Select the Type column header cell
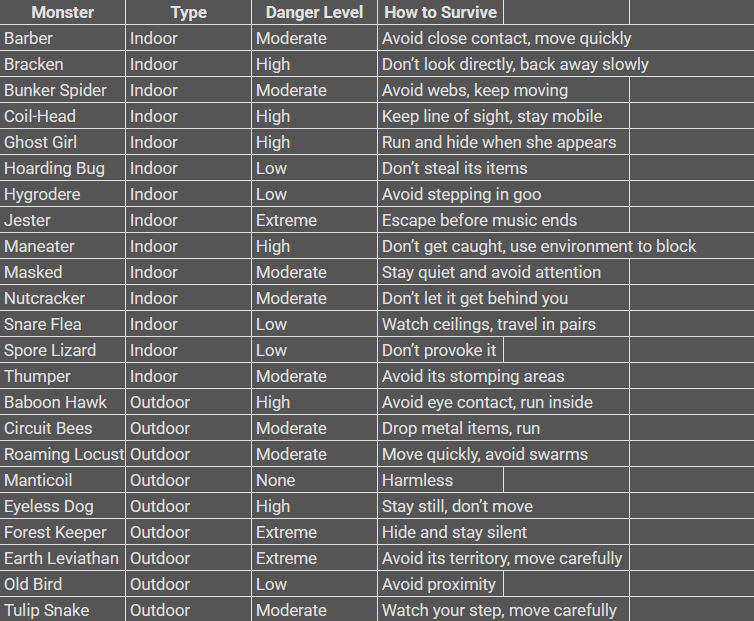Image resolution: width=754 pixels, height=621 pixels. click(188, 12)
